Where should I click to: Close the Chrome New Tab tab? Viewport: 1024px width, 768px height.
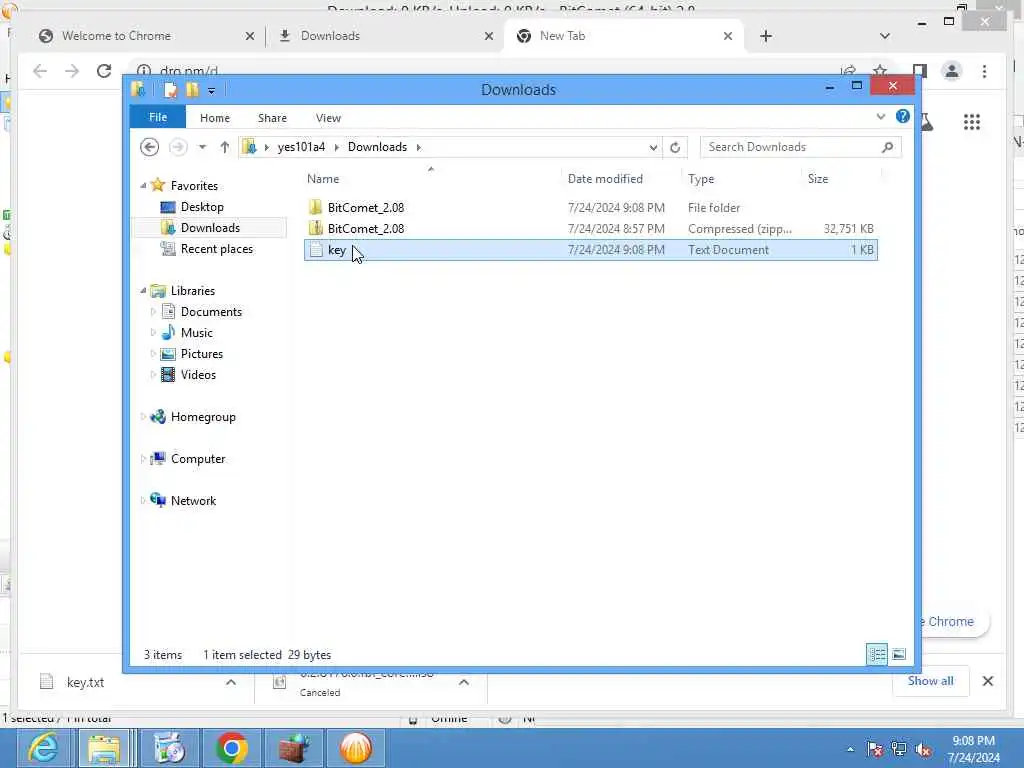(x=728, y=36)
